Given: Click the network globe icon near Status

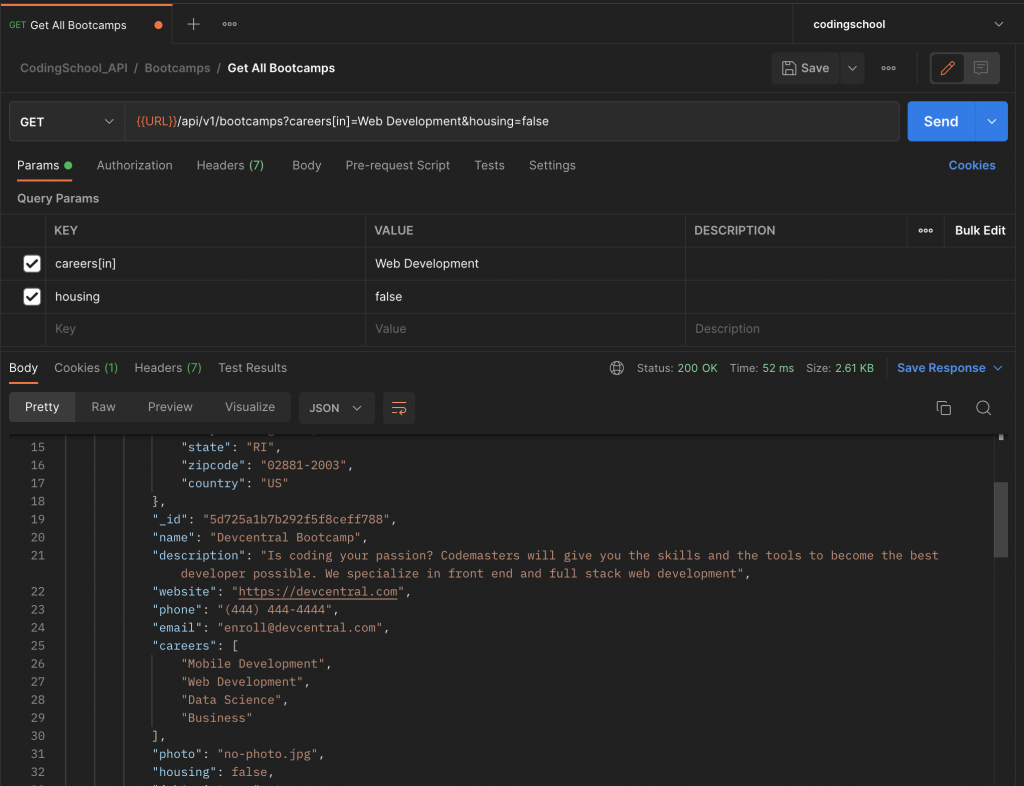Looking at the screenshot, I should (x=616, y=368).
